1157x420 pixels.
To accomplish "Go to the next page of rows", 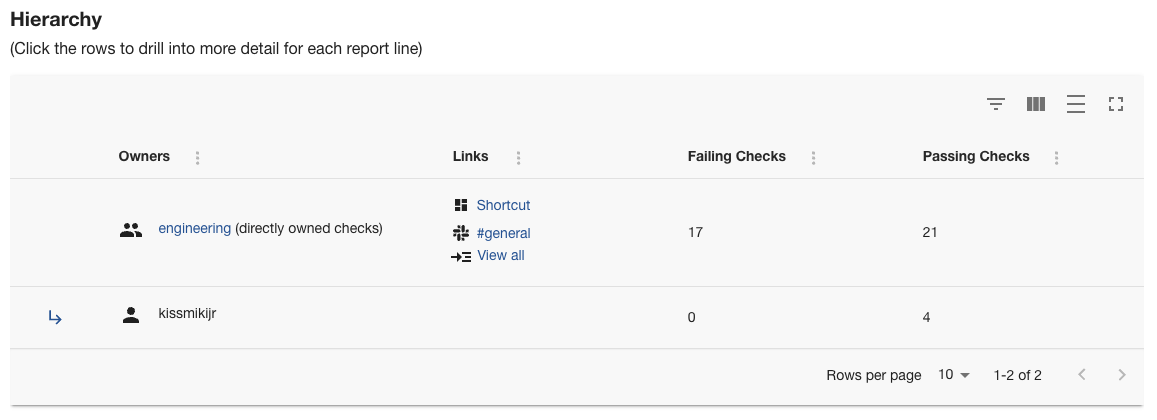I will (x=1122, y=375).
